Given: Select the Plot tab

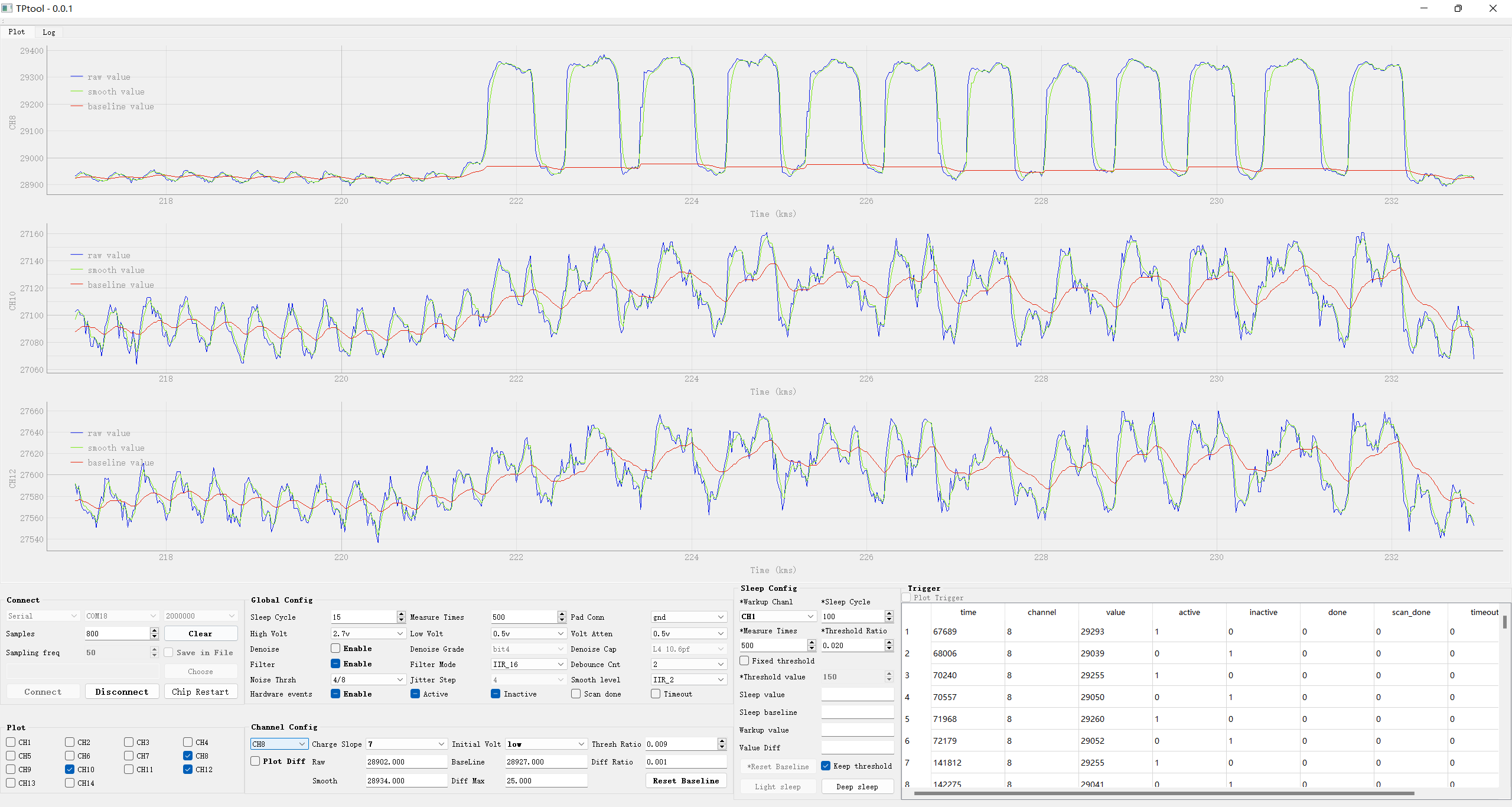Looking at the screenshot, I should 17,32.
